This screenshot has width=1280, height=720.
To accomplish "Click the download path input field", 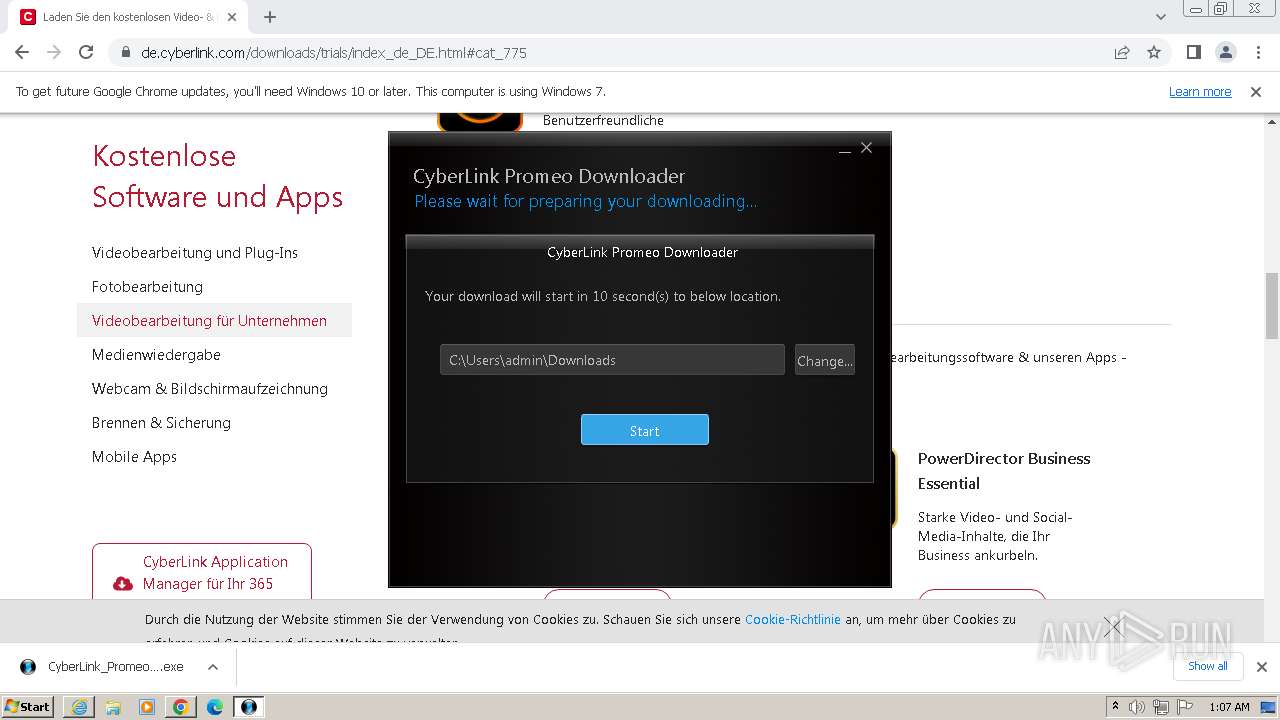I will (612, 360).
